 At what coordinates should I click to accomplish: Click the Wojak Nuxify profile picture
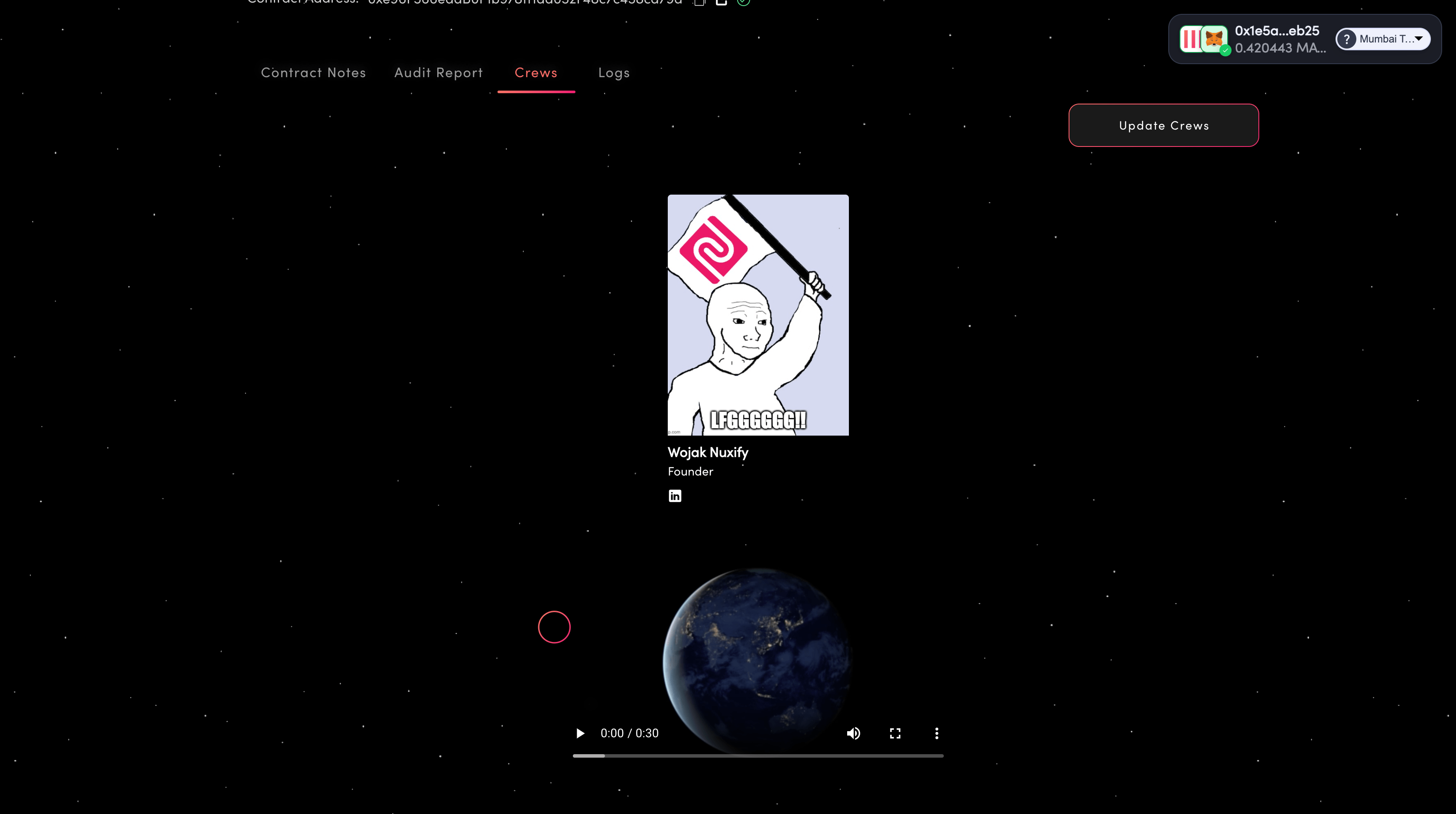[758, 315]
